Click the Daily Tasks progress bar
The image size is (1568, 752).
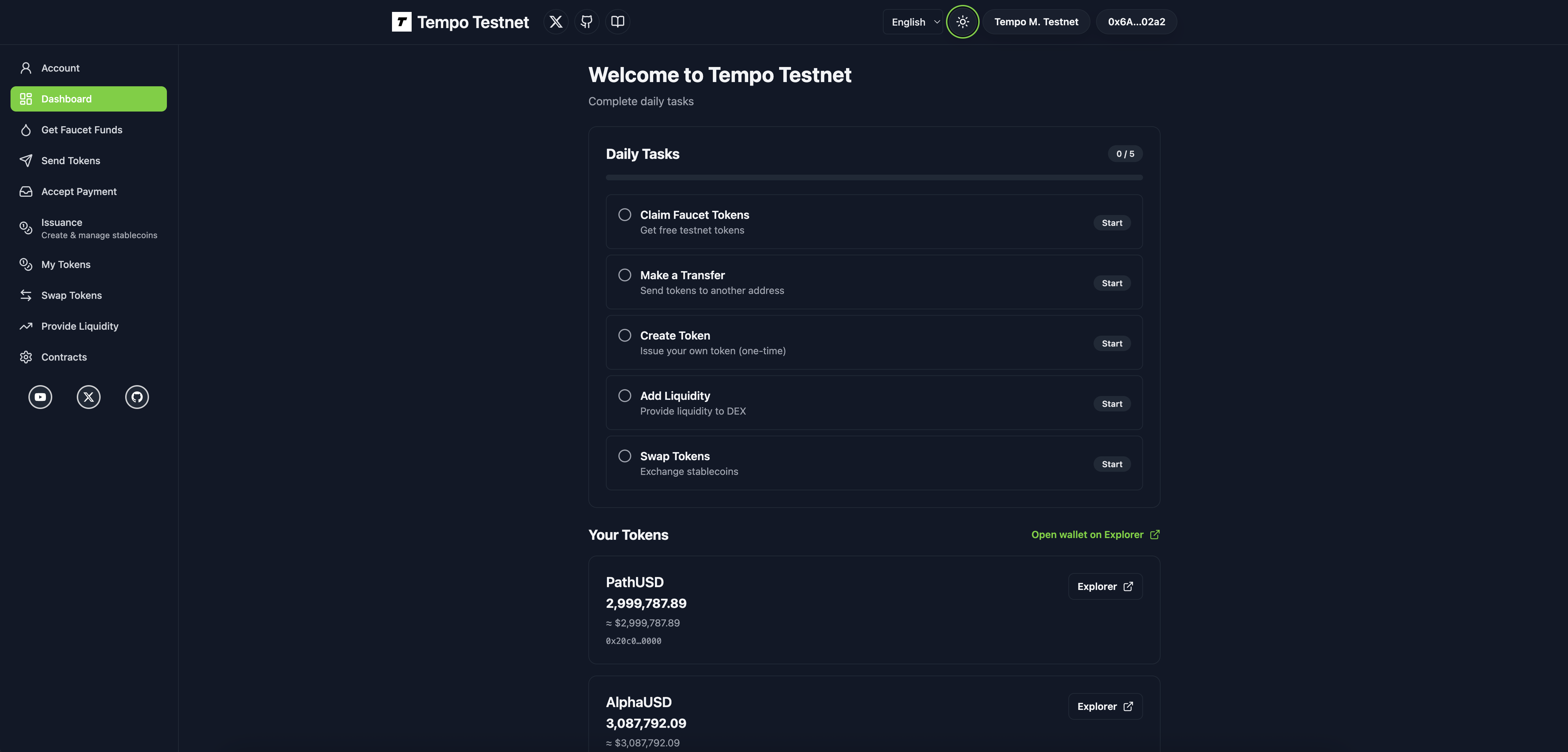[874, 178]
